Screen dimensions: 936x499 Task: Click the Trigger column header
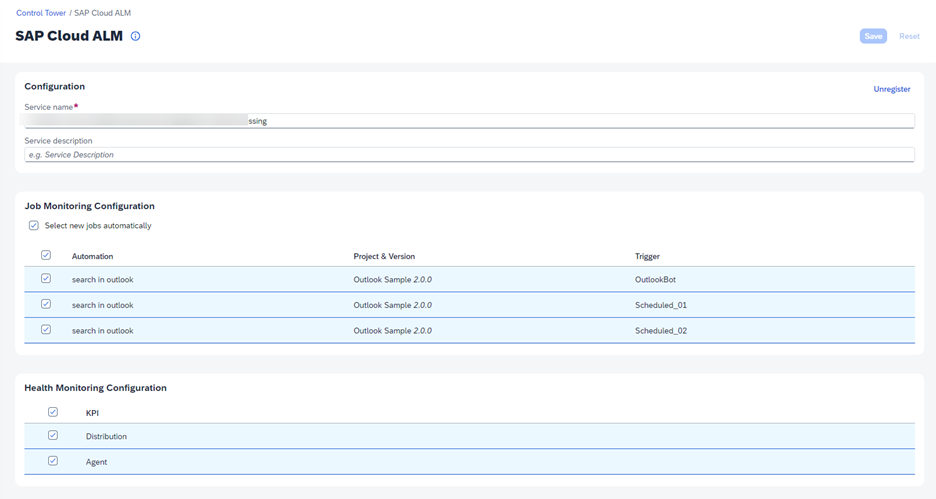tap(647, 257)
